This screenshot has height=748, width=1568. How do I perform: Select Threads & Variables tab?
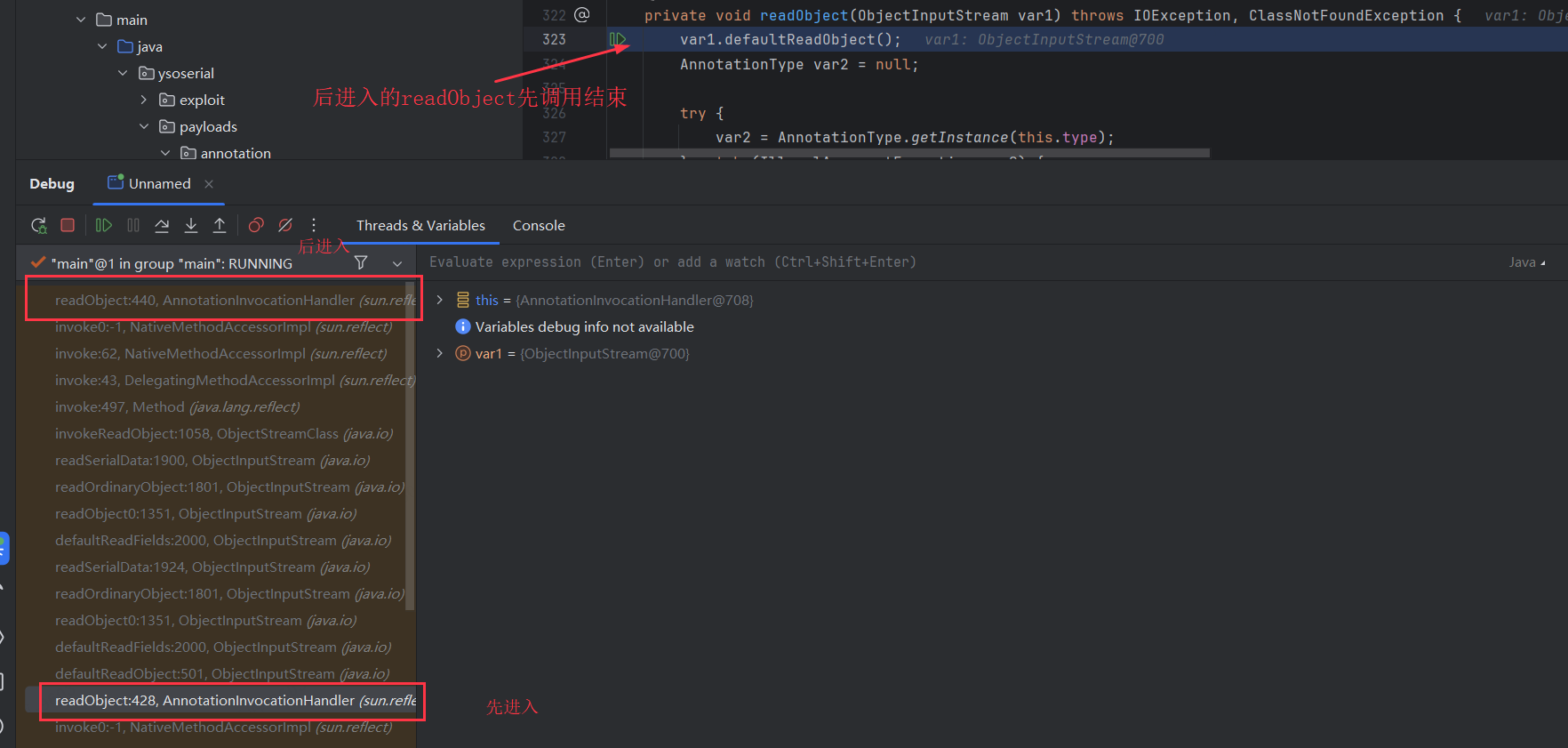[420, 225]
